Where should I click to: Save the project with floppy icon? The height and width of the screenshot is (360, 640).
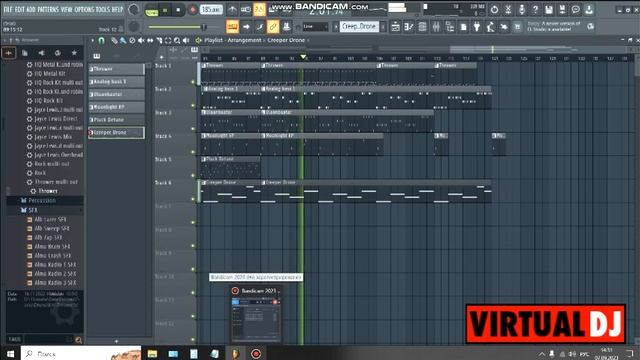tap(549, 9)
